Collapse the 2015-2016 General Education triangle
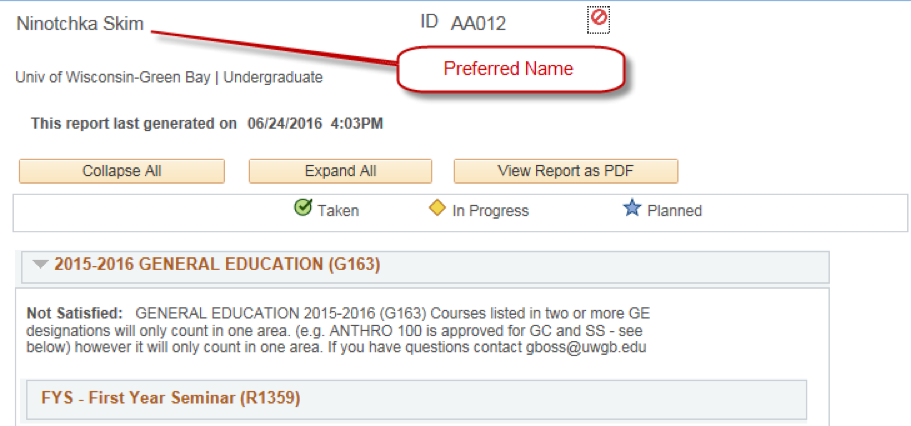Screen dimensions: 911x426 click(40, 265)
